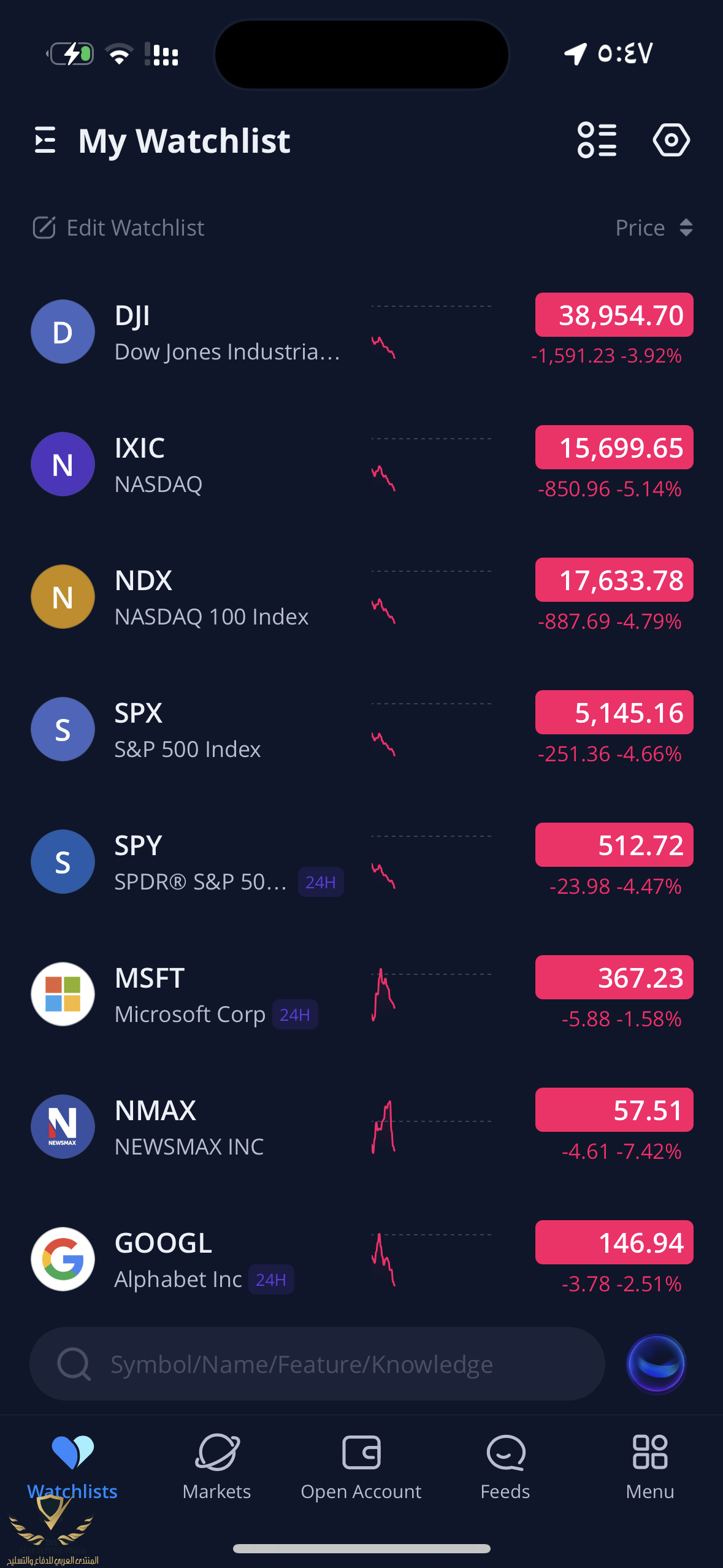Tap the 24H badge on MSFT
The image size is (723, 1568).
(x=295, y=1015)
